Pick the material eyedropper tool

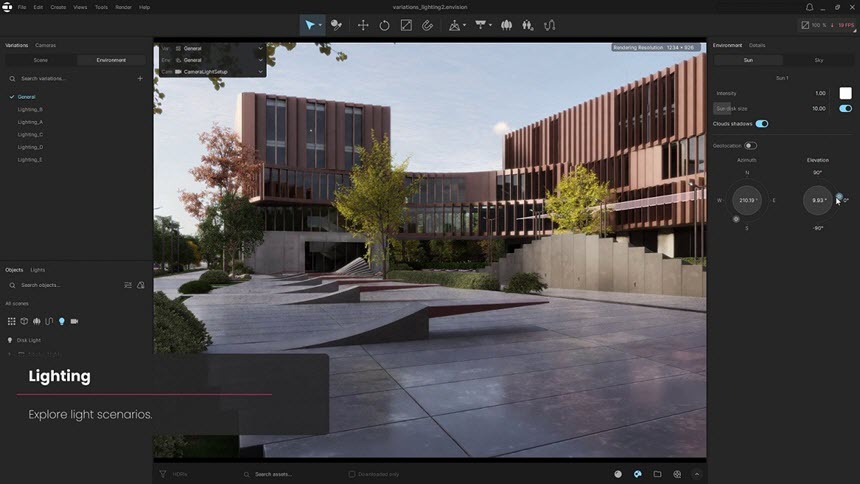(x=336, y=25)
